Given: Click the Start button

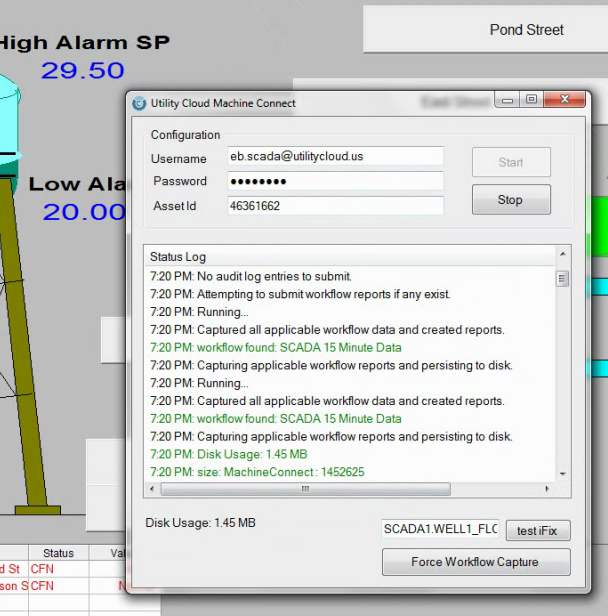Looking at the screenshot, I should click(x=511, y=163).
